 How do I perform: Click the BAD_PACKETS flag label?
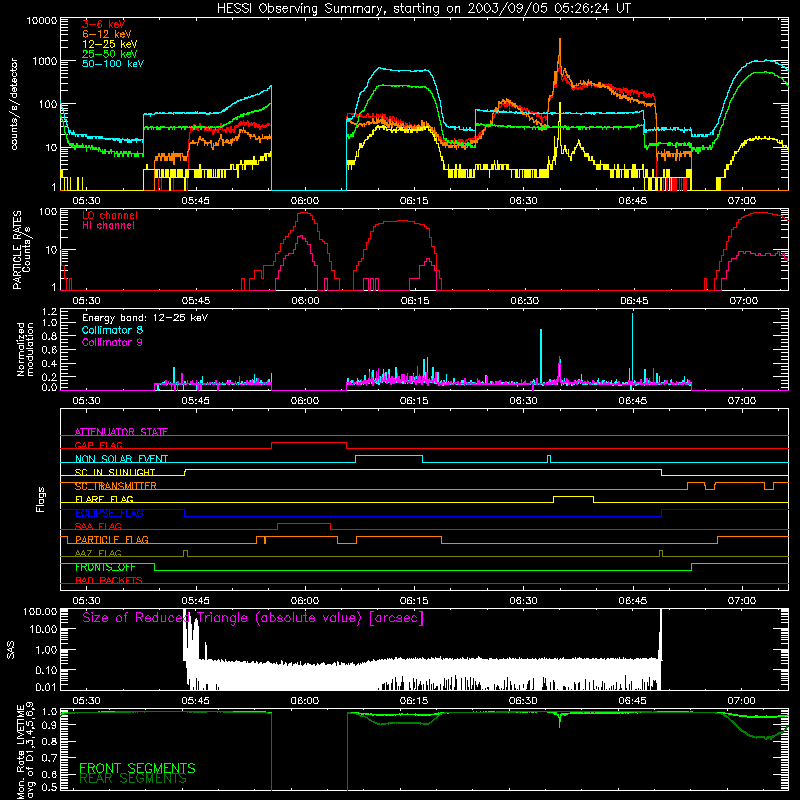pos(109,580)
